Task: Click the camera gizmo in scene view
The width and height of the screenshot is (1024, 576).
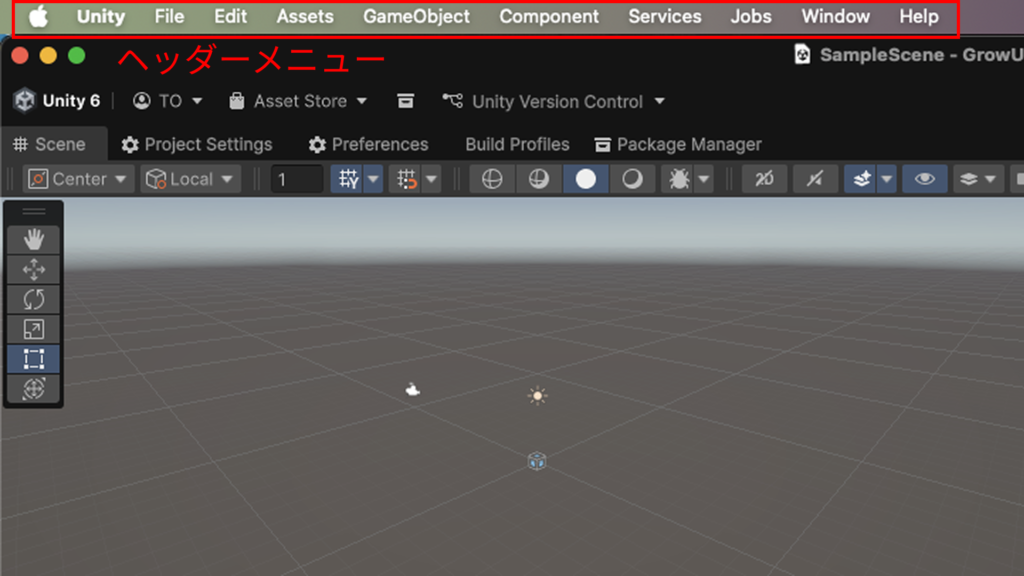Action: (413, 389)
